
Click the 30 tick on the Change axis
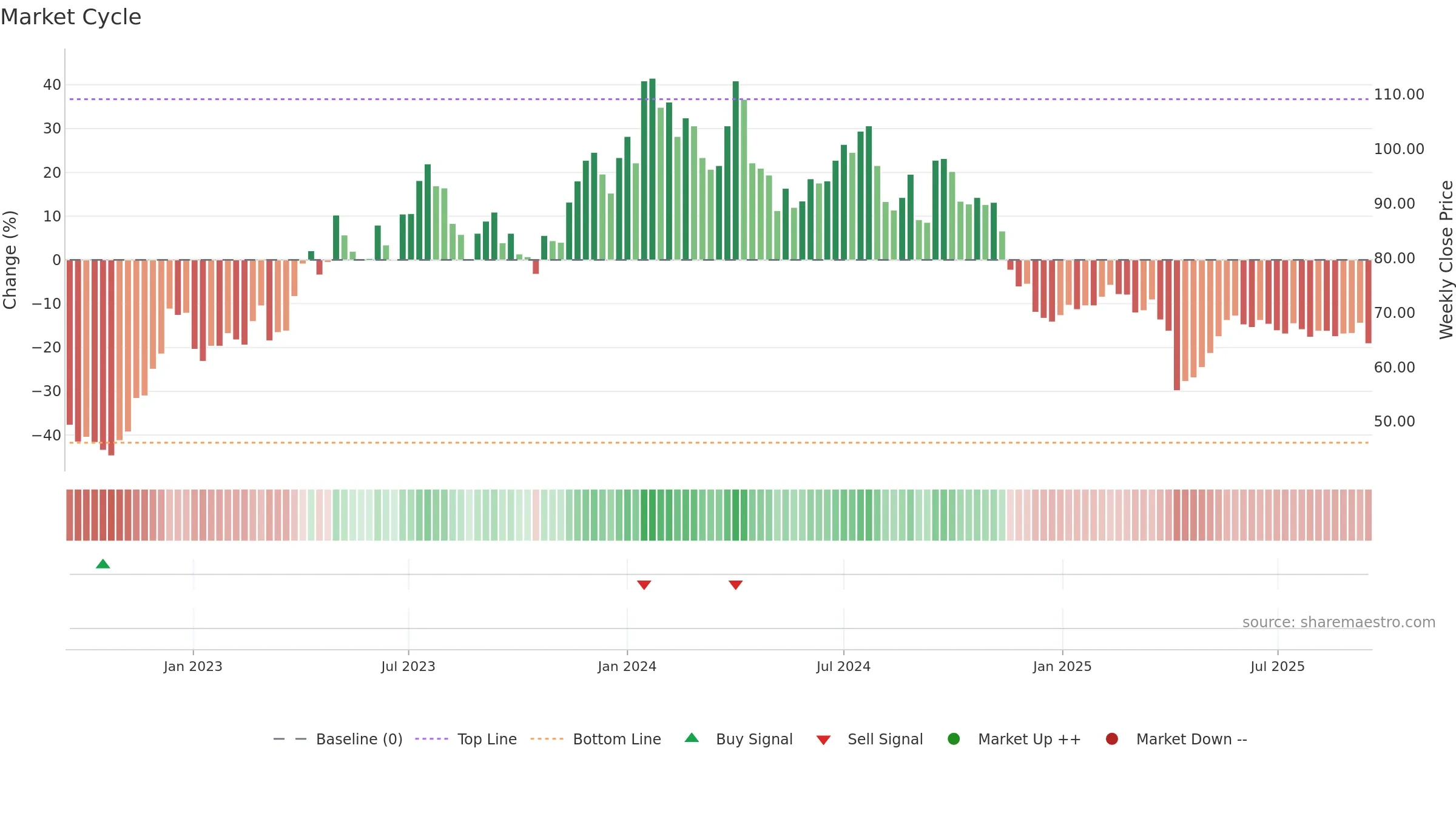tap(52, 129)
